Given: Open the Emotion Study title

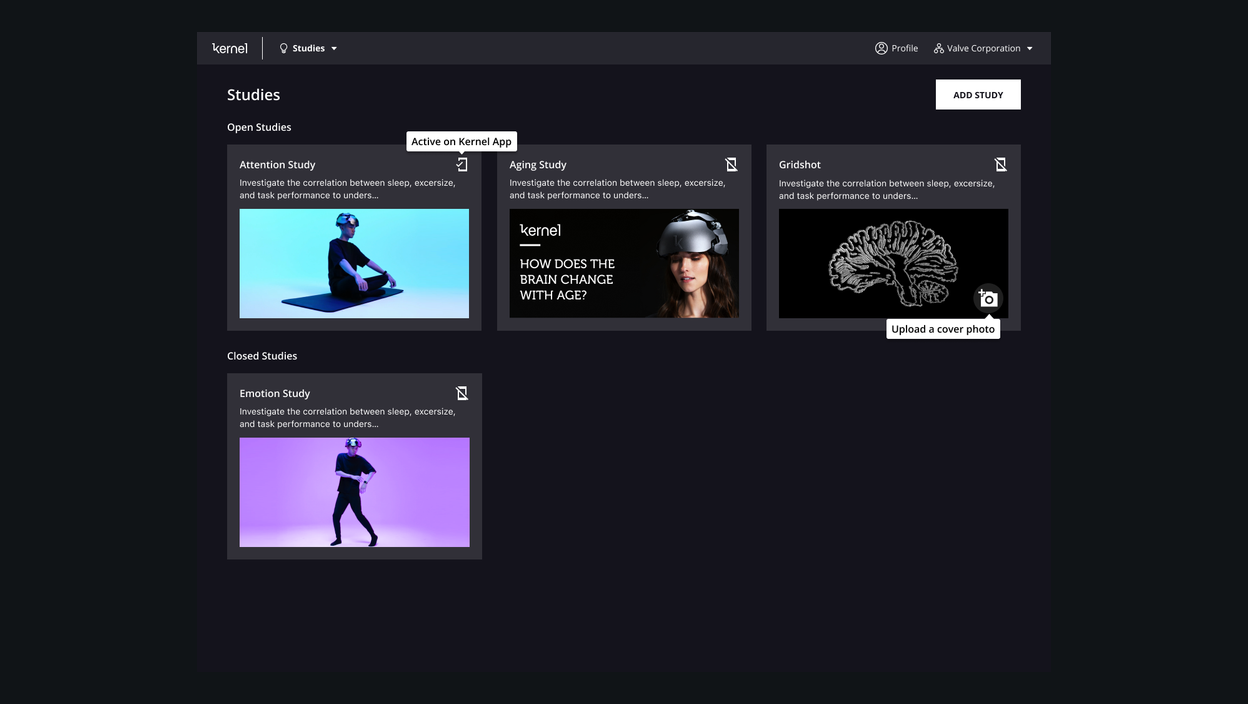Looking at the screenshot, I should [x=275, y=394].
